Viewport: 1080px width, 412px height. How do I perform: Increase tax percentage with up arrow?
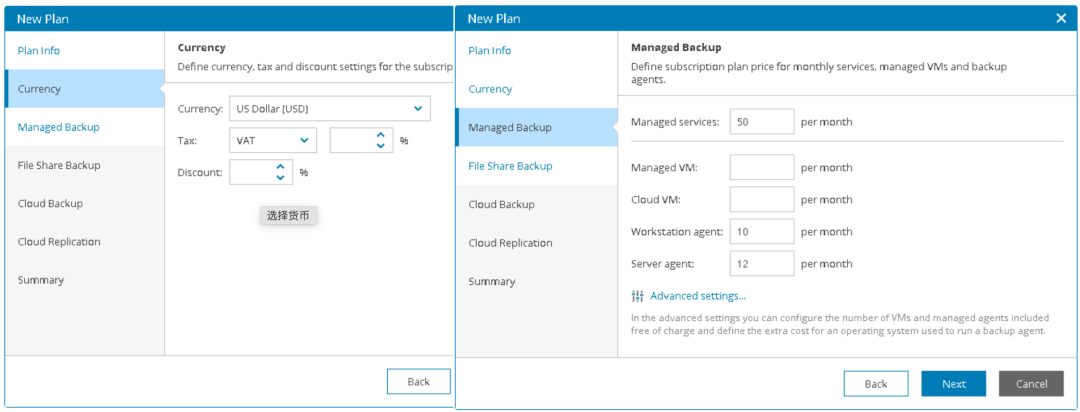pos(380,135)
